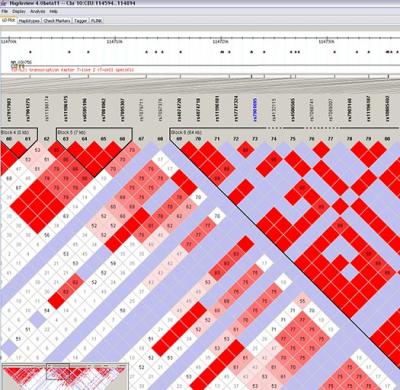Select the blue highlighted SNP label above marker 73
The image size is (400, 390).
255,109
